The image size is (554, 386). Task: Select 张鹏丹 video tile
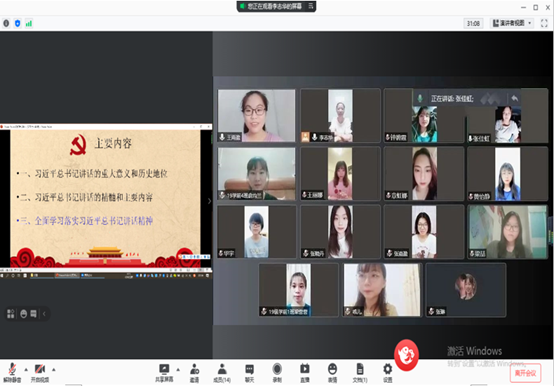point(340,232)
